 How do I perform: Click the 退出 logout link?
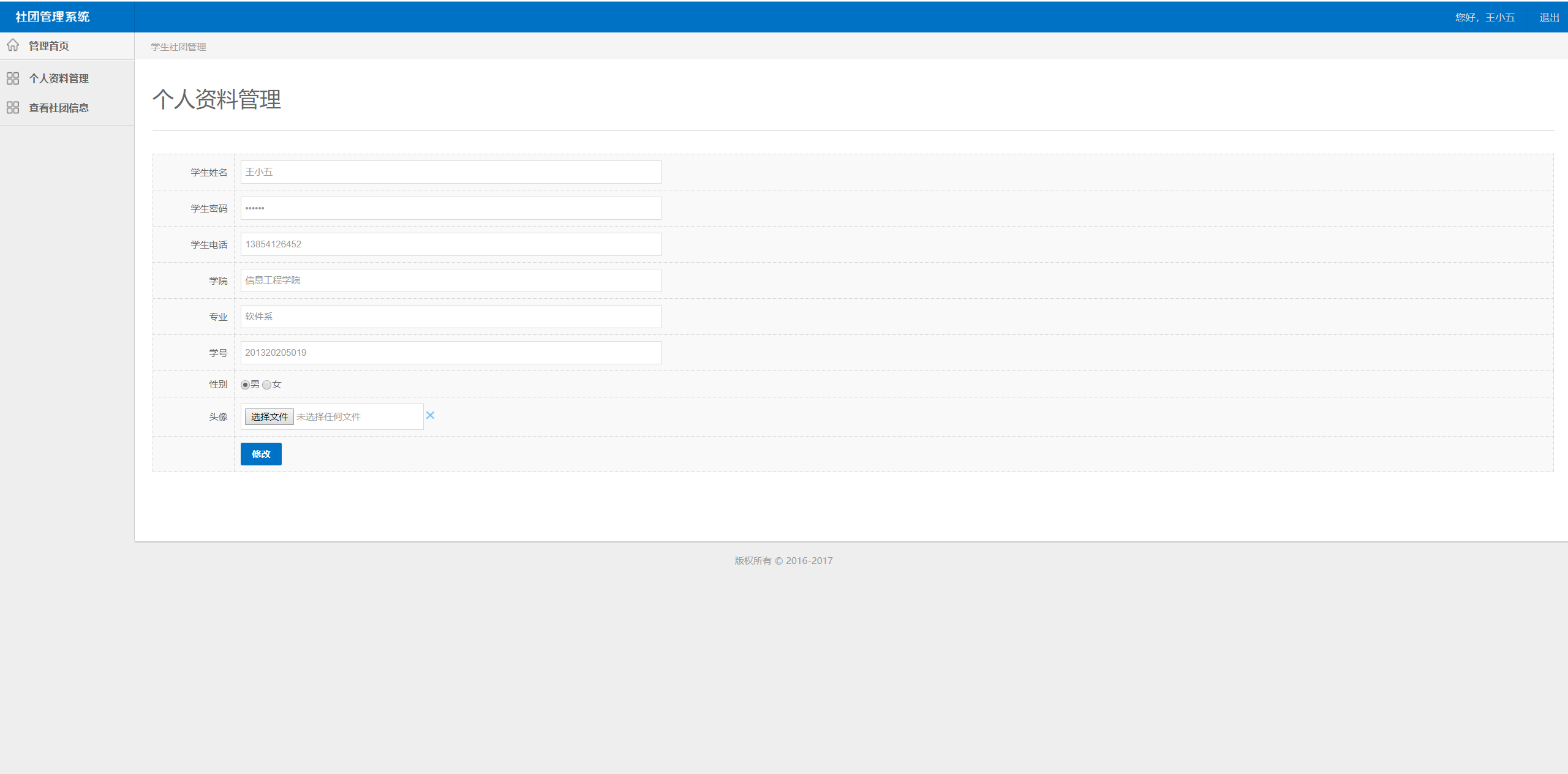(1549, 18)
